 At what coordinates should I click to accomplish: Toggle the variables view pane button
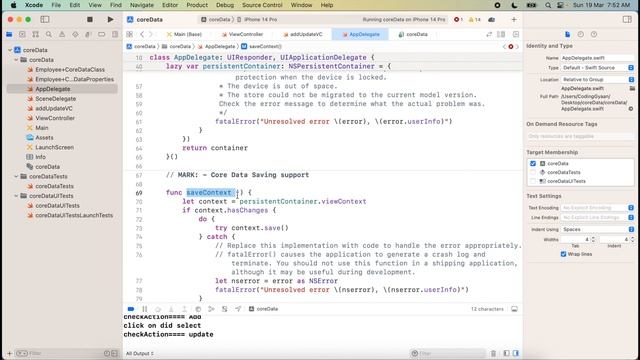click(x=507, y=353)
